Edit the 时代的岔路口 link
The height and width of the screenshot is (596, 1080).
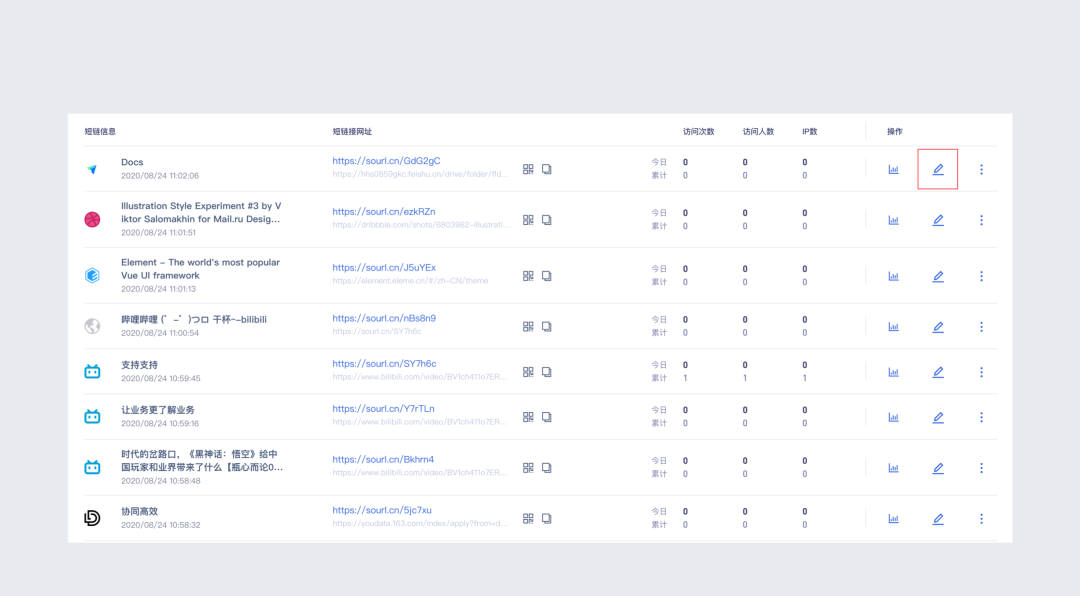pyautogui.click(x=938, y=468)
